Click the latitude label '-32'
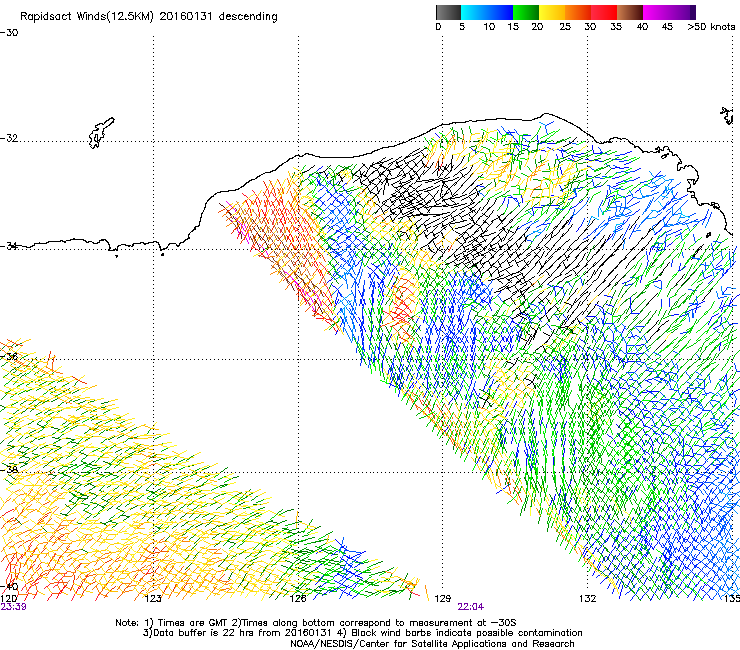The height and width of the screenshot is (650, 740). [9, 138]
